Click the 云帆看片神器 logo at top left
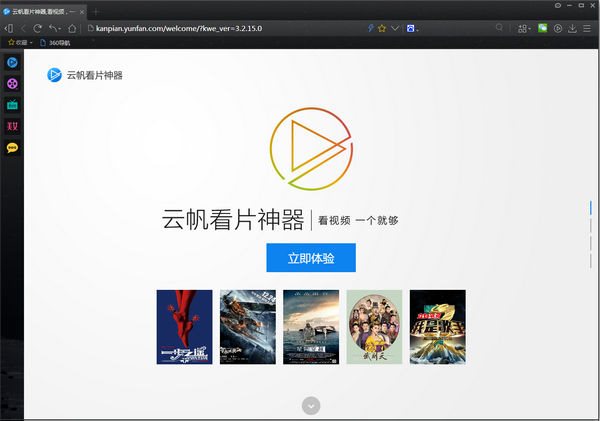The height and width of the screenshot is (421, 600). [x=85, y=75]
